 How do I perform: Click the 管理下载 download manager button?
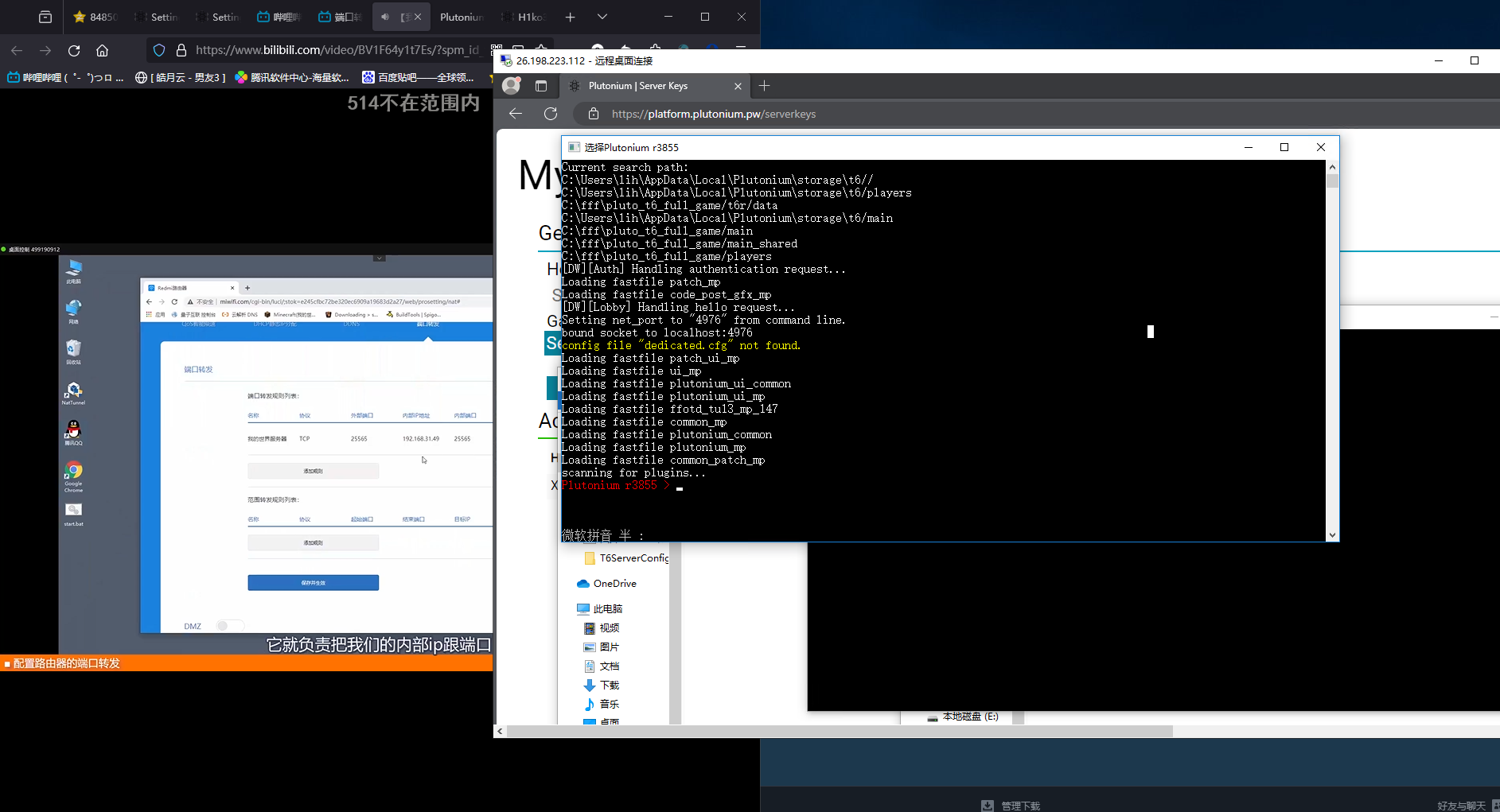point(1012,806)
